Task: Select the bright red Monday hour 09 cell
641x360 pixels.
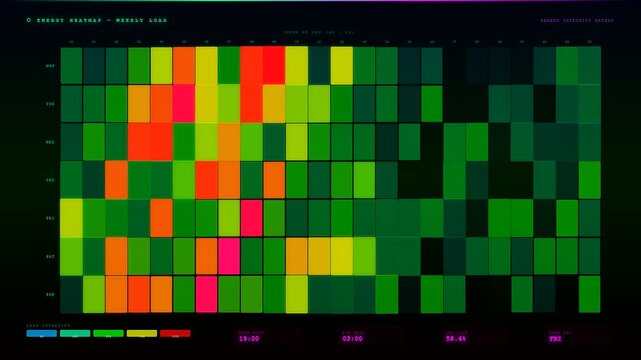Action: point(274,66)
